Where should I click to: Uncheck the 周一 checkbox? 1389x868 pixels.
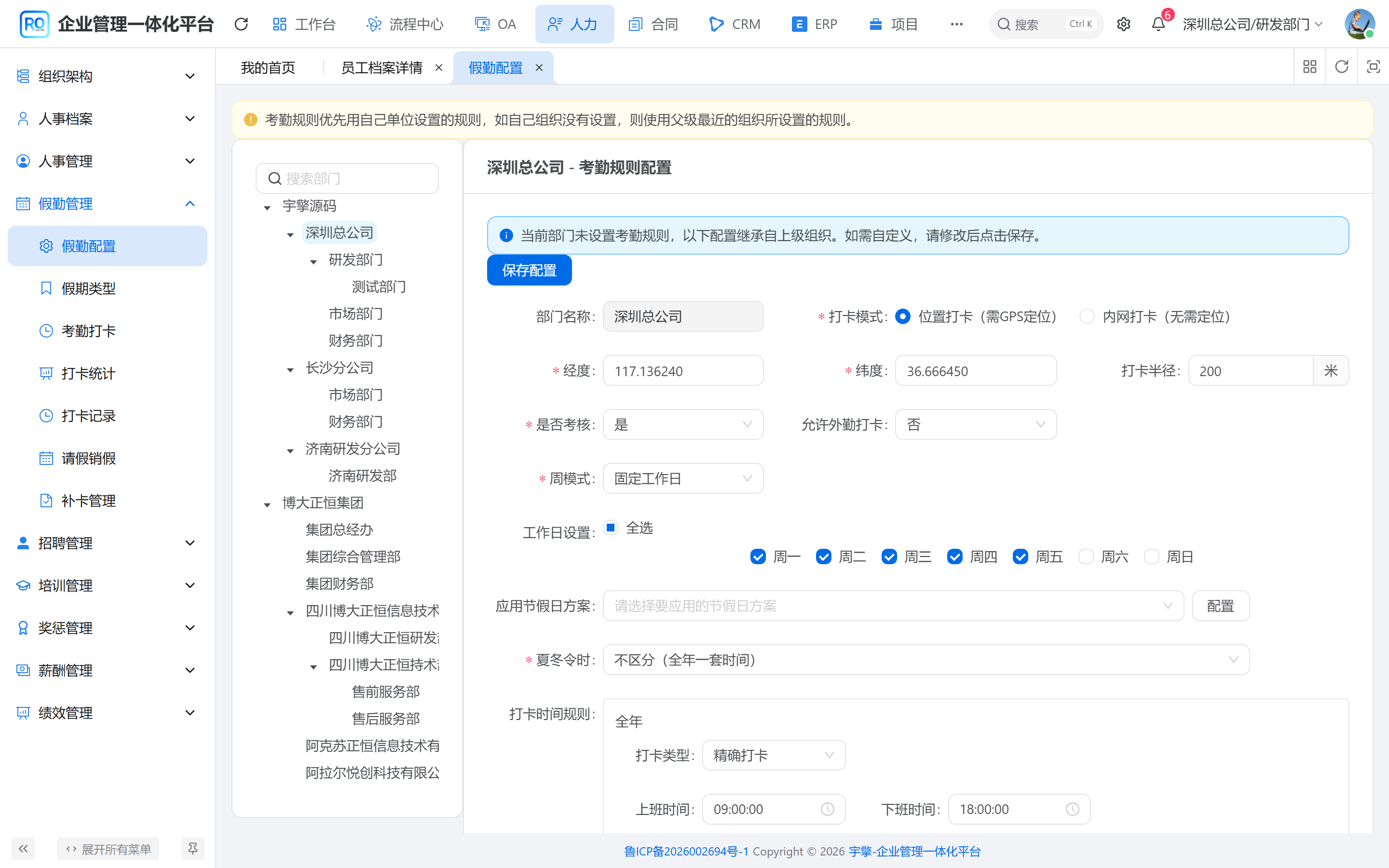click(758, 556)
